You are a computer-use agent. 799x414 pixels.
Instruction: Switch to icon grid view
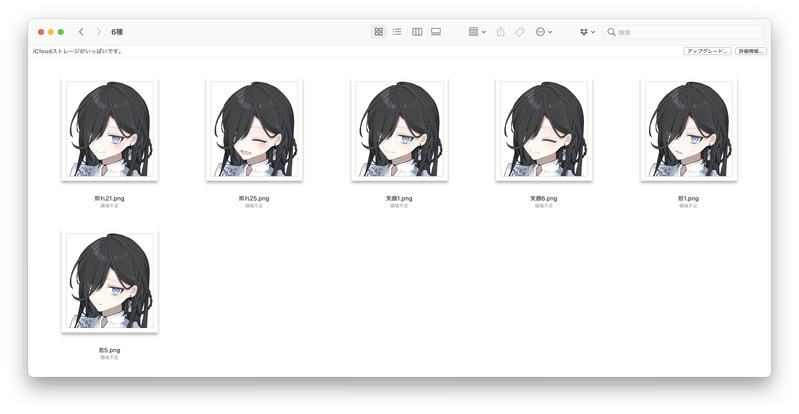[379, 32]
